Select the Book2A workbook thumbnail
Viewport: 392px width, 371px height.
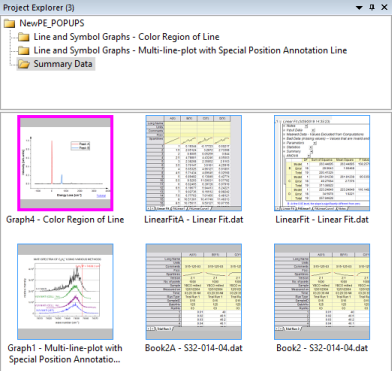[194, 292]
